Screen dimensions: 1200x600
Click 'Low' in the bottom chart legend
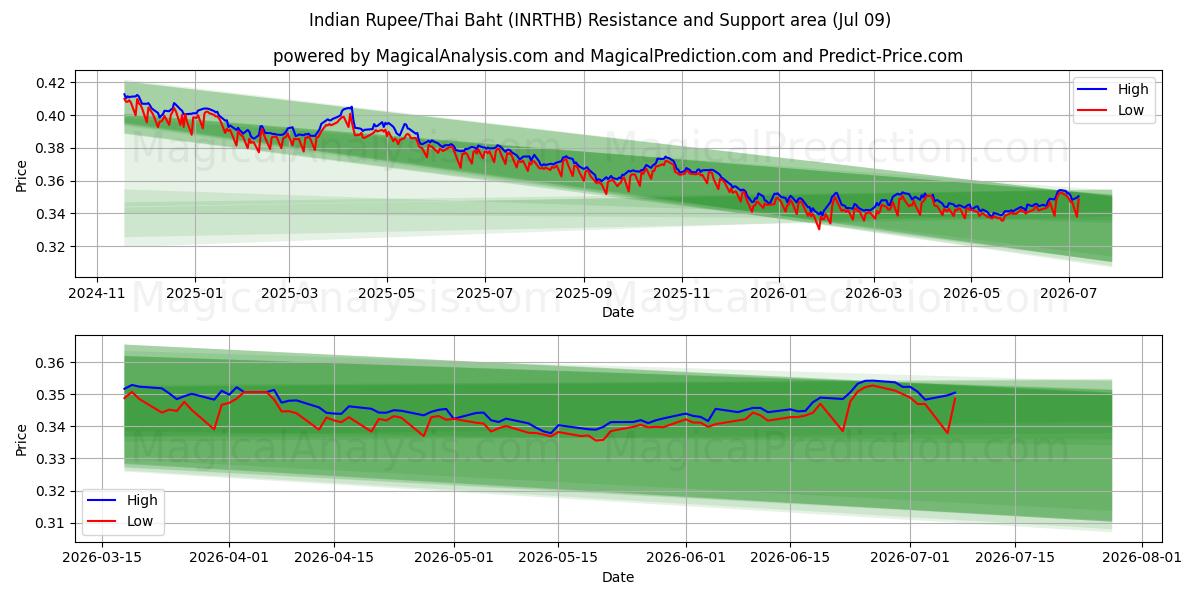139,521
